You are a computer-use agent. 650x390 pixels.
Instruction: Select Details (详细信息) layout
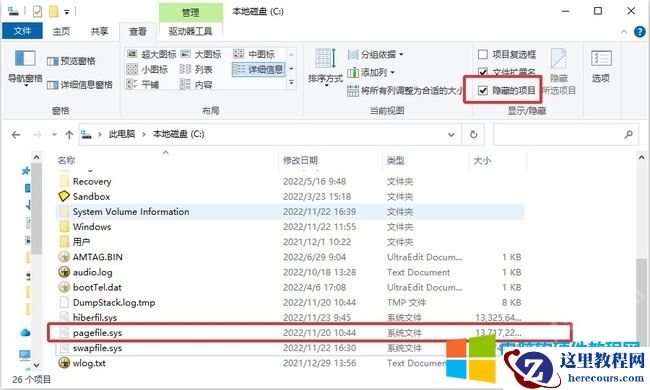[258, 69]
